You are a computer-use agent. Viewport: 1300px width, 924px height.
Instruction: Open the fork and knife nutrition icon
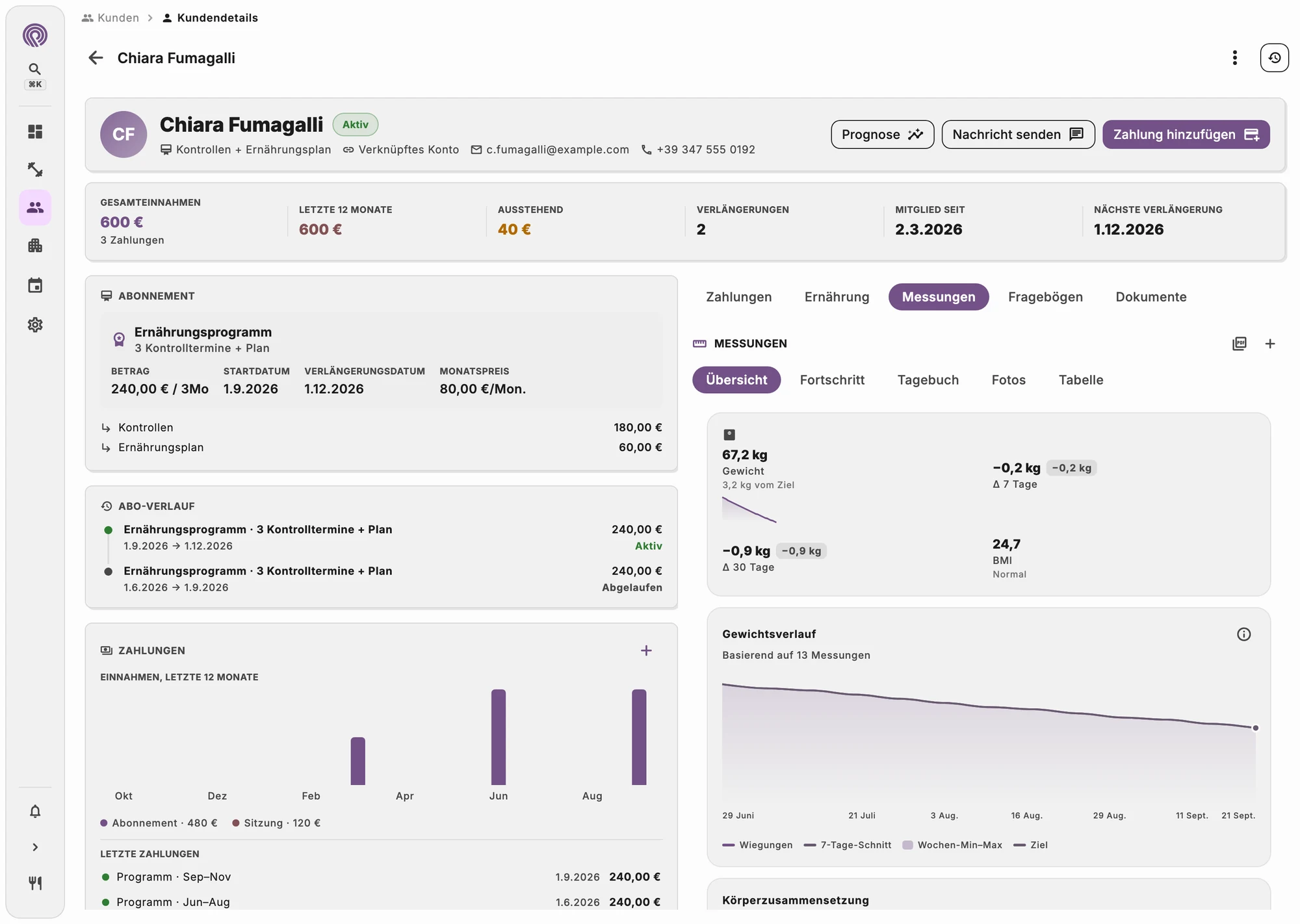[35, 883]
